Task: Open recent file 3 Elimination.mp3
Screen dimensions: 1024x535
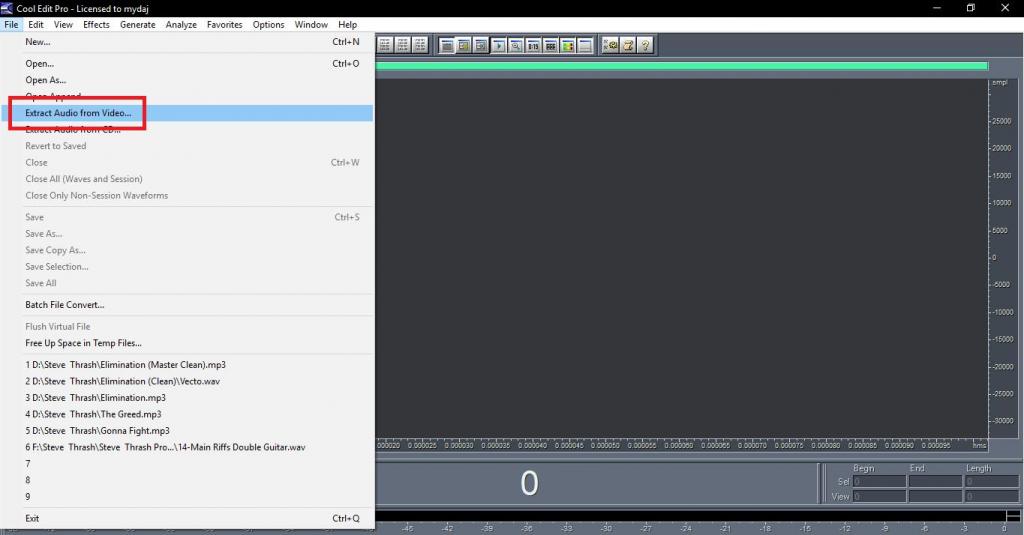Action: click(x=187, y=398)
